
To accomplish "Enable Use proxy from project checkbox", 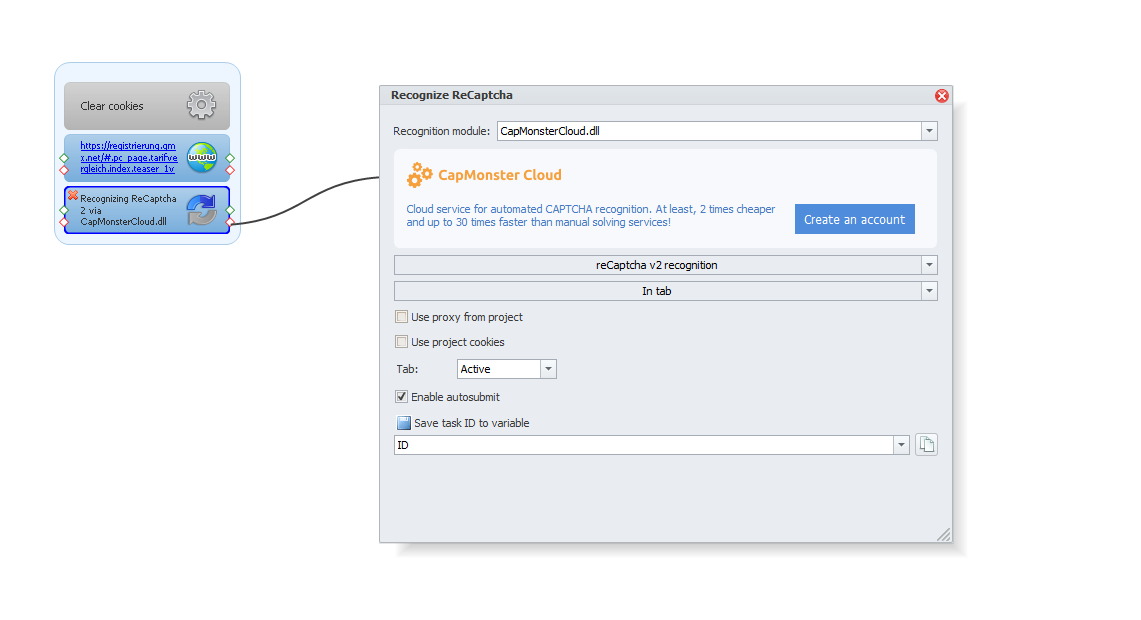I will (x=402, y=317).
